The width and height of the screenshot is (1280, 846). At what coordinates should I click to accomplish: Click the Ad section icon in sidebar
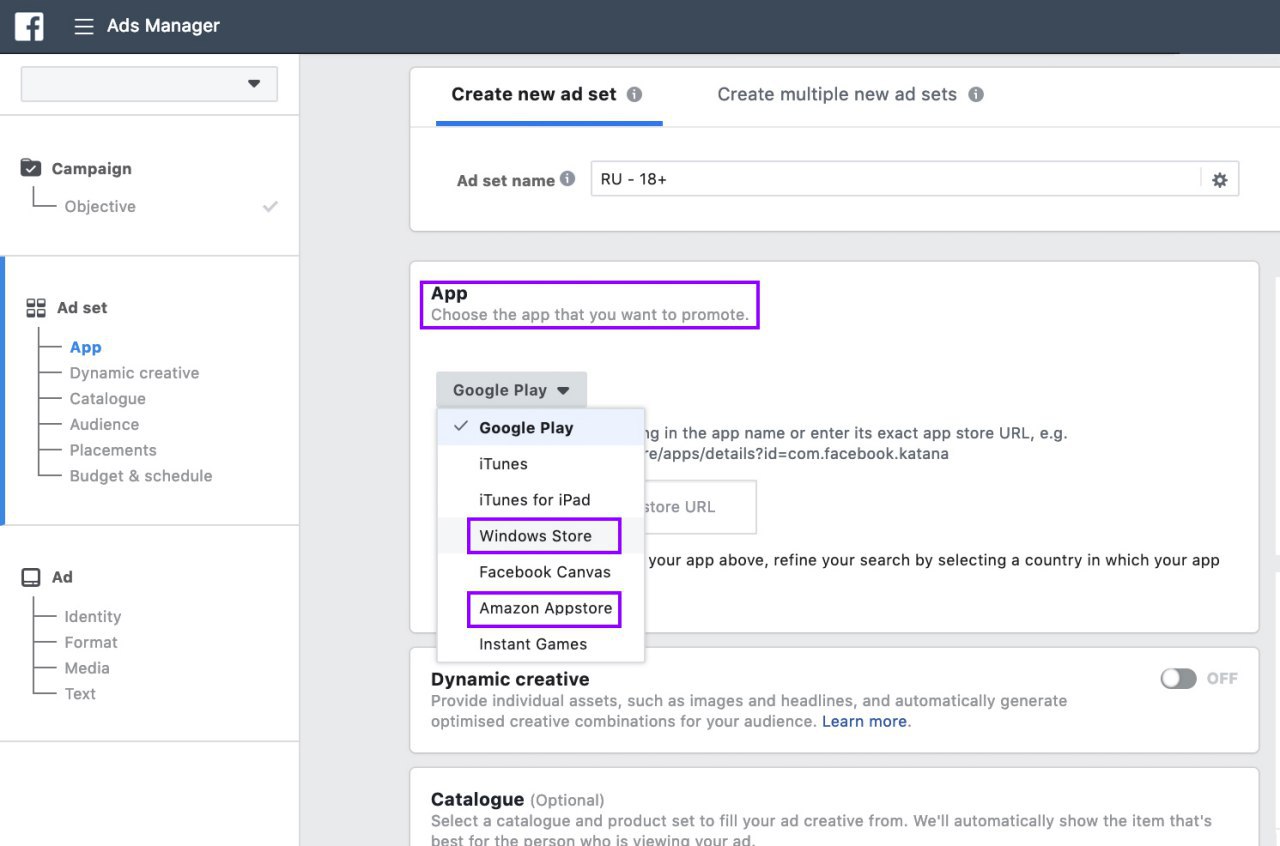[31, 577]
